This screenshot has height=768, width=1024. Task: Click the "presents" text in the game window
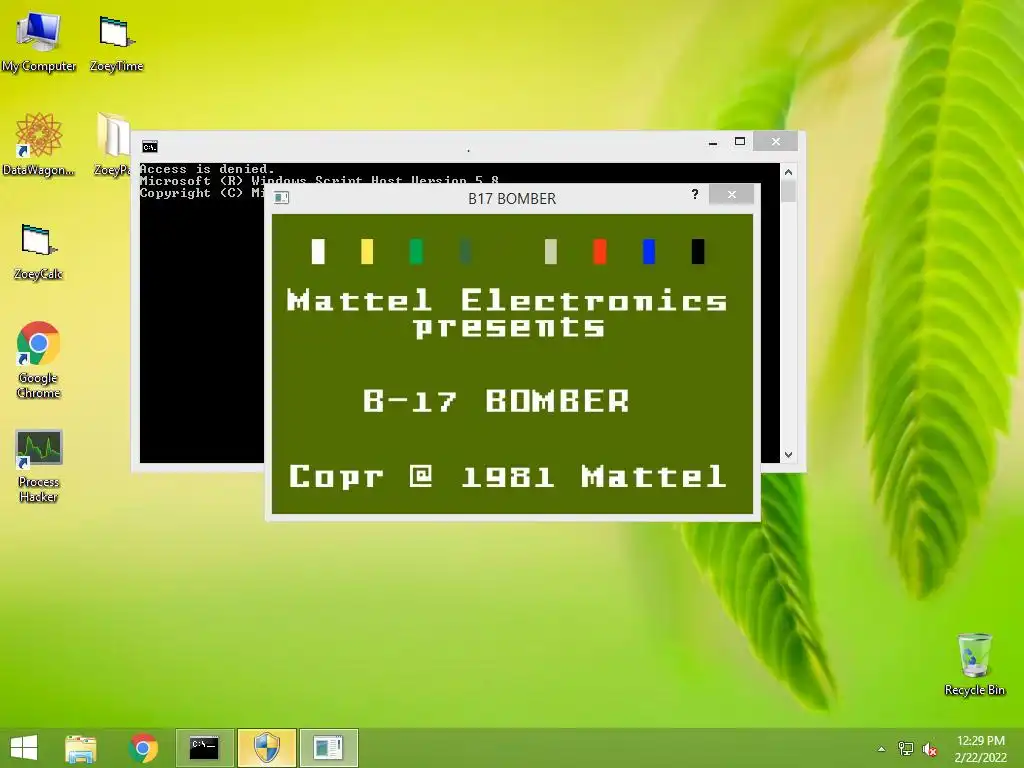(509, 327)
